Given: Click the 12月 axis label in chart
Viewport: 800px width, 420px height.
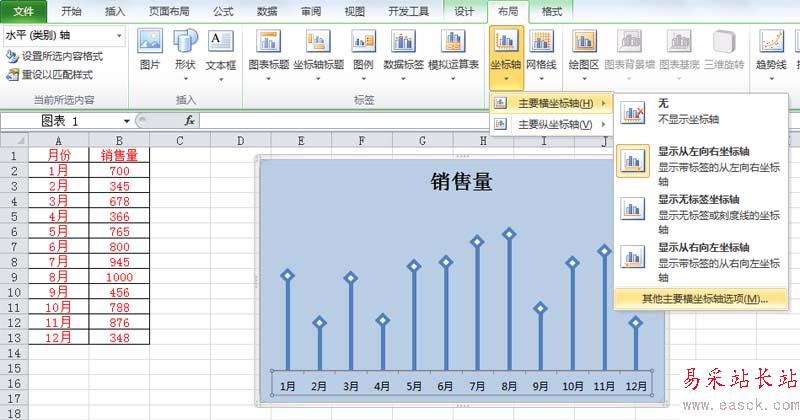Looking at the screenshot, I should [636, 386].
